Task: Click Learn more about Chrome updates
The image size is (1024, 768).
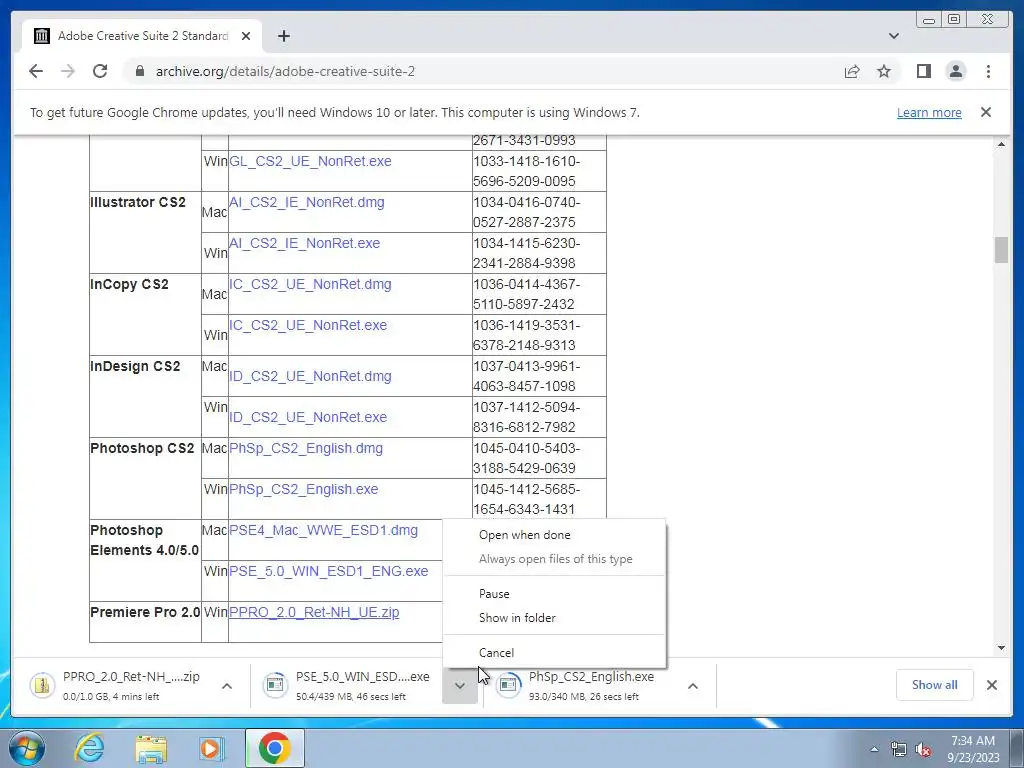Action: (x=929, y=112)
